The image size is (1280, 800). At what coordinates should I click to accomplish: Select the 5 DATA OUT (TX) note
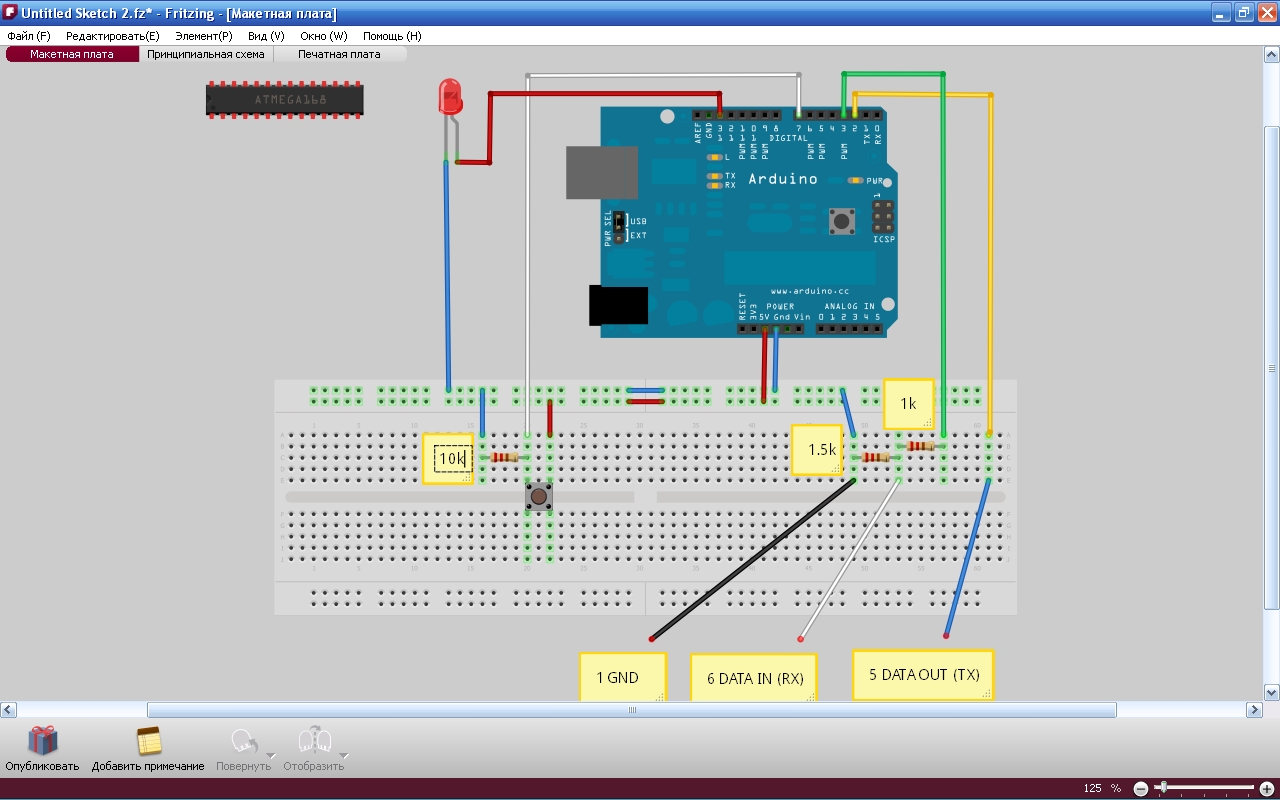[x=923, y=675]
